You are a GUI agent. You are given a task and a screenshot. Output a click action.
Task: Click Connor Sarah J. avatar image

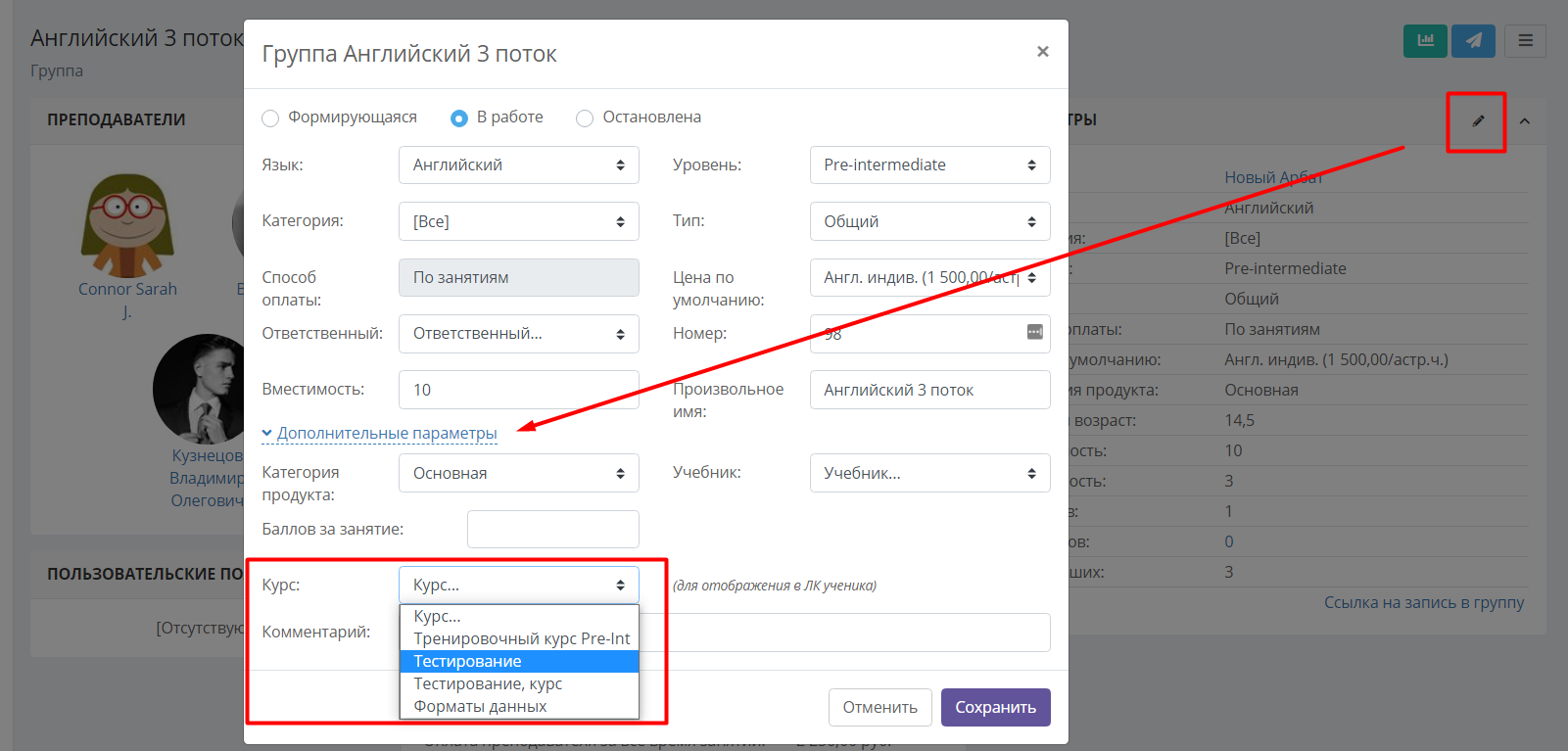[127, 226]
